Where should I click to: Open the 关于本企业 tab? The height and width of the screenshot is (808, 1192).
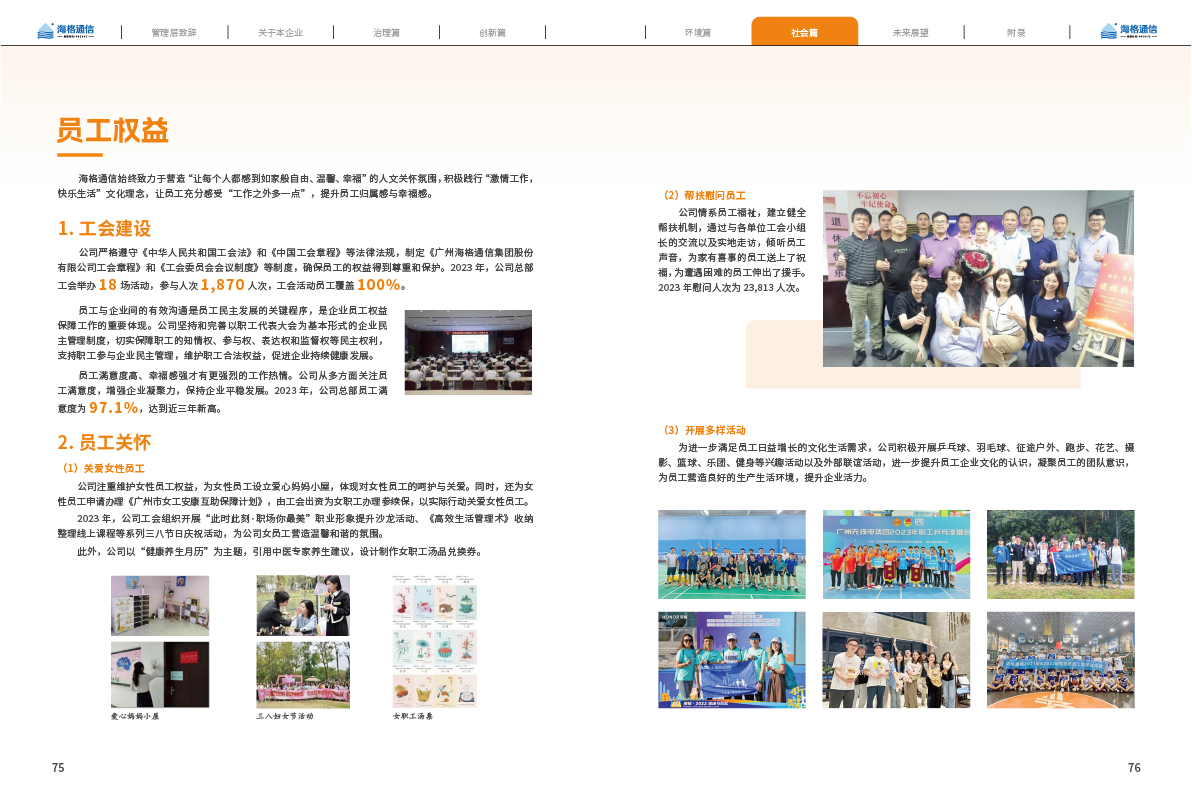point(279,32)
